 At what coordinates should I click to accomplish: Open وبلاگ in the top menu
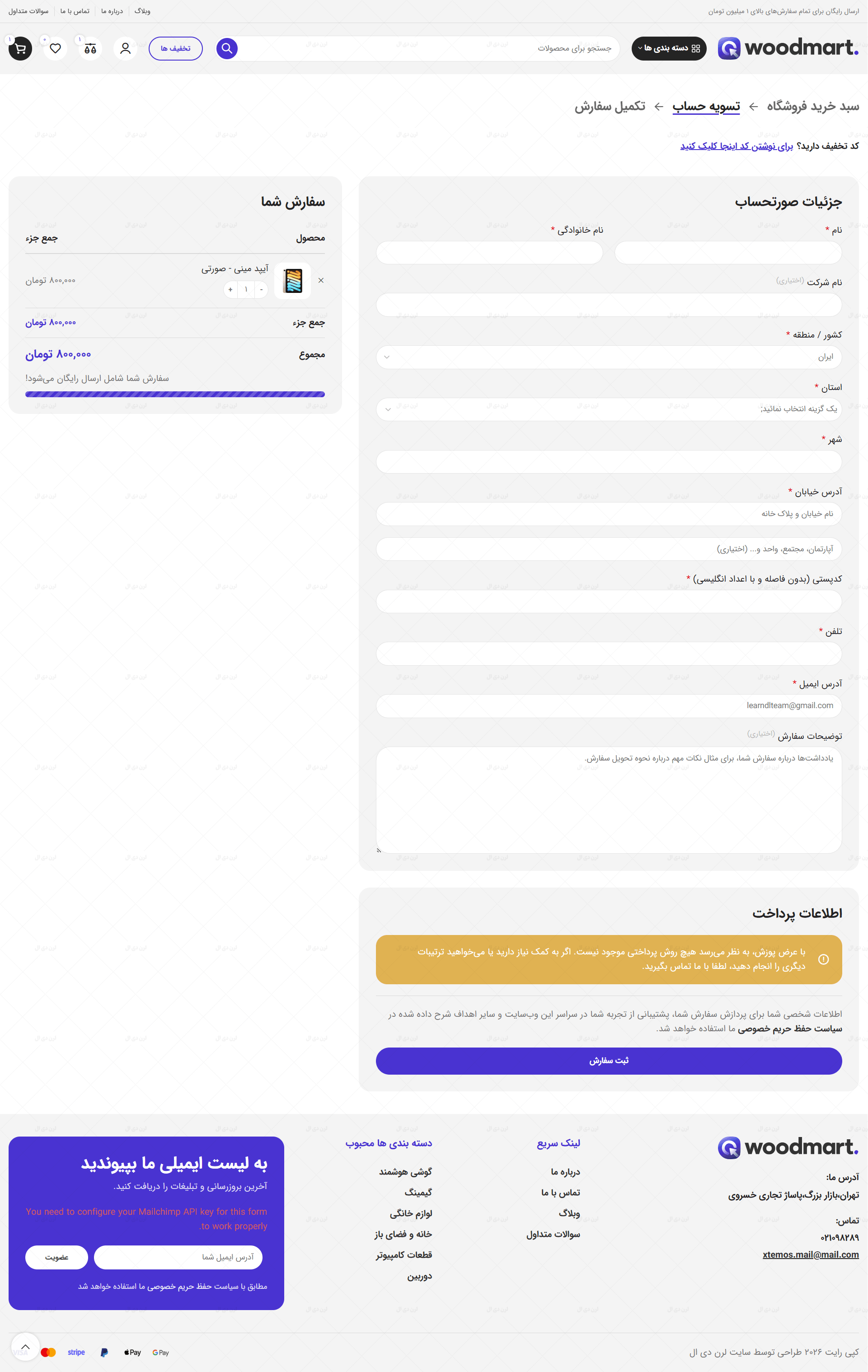coord(142,11)
